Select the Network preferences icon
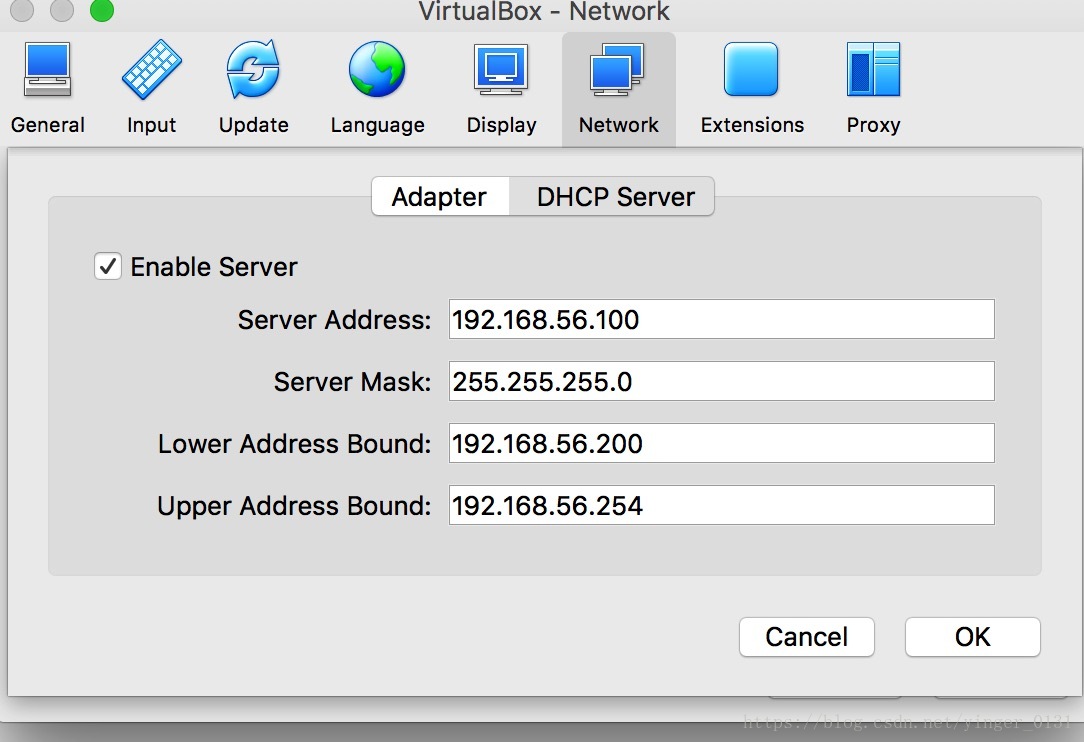This screenshot has width=1084, height=742. (x=618, y=69)
